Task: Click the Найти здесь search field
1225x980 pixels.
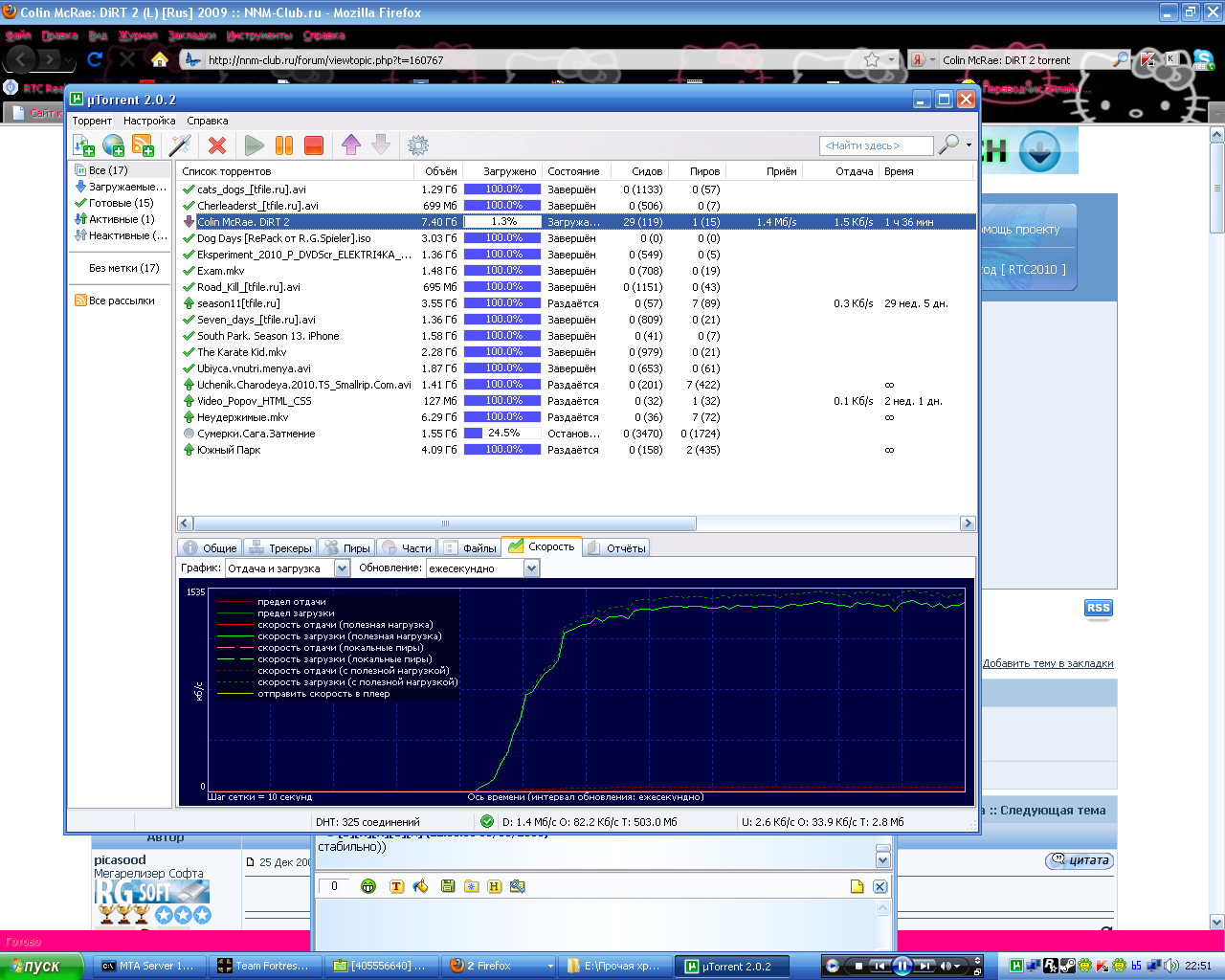Action: pyautogui.click(x=875, y=145)
